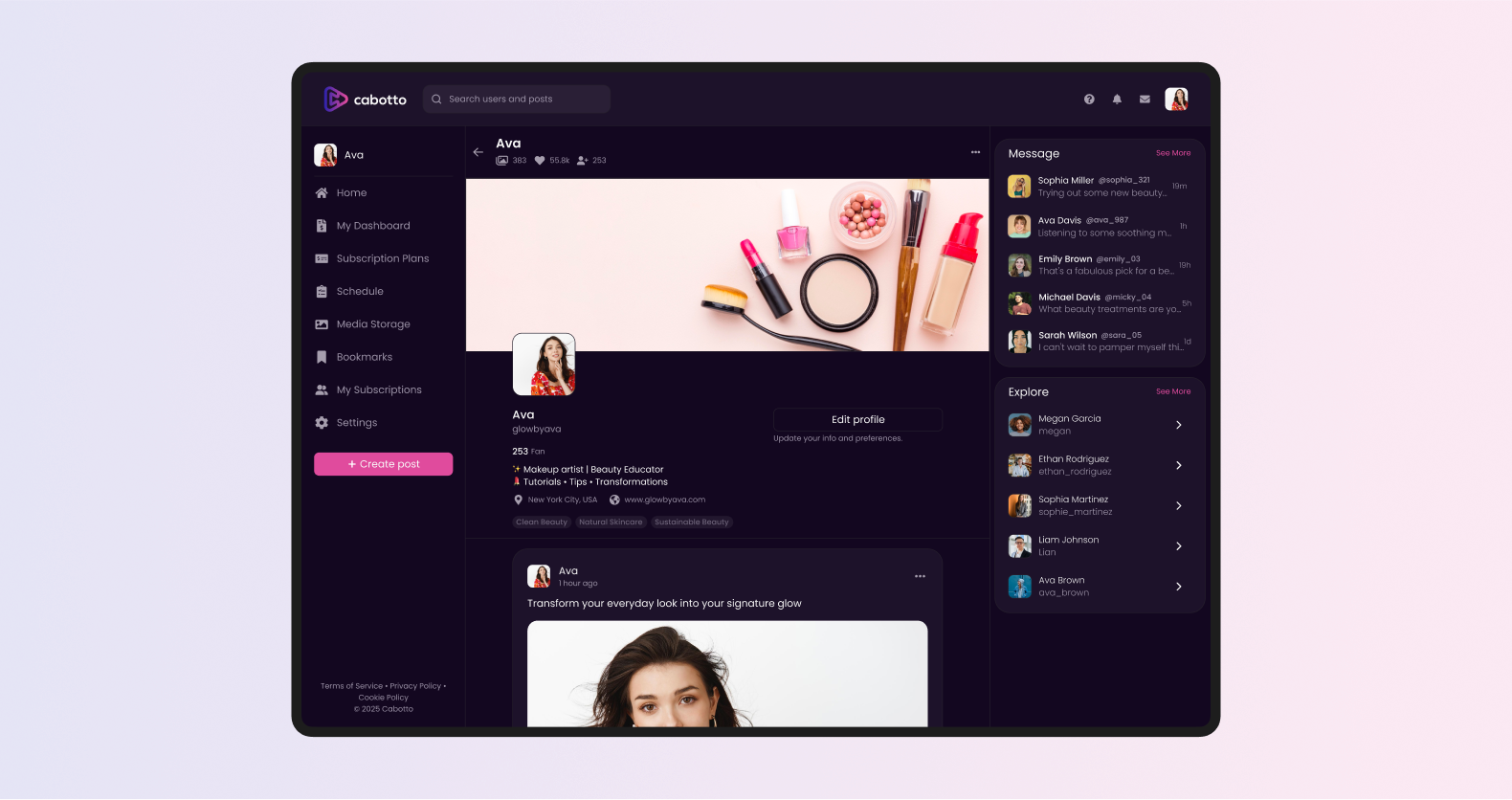Open Sophia Miller message
This screenshot has height=800, width=1512.
(1099, 187)
